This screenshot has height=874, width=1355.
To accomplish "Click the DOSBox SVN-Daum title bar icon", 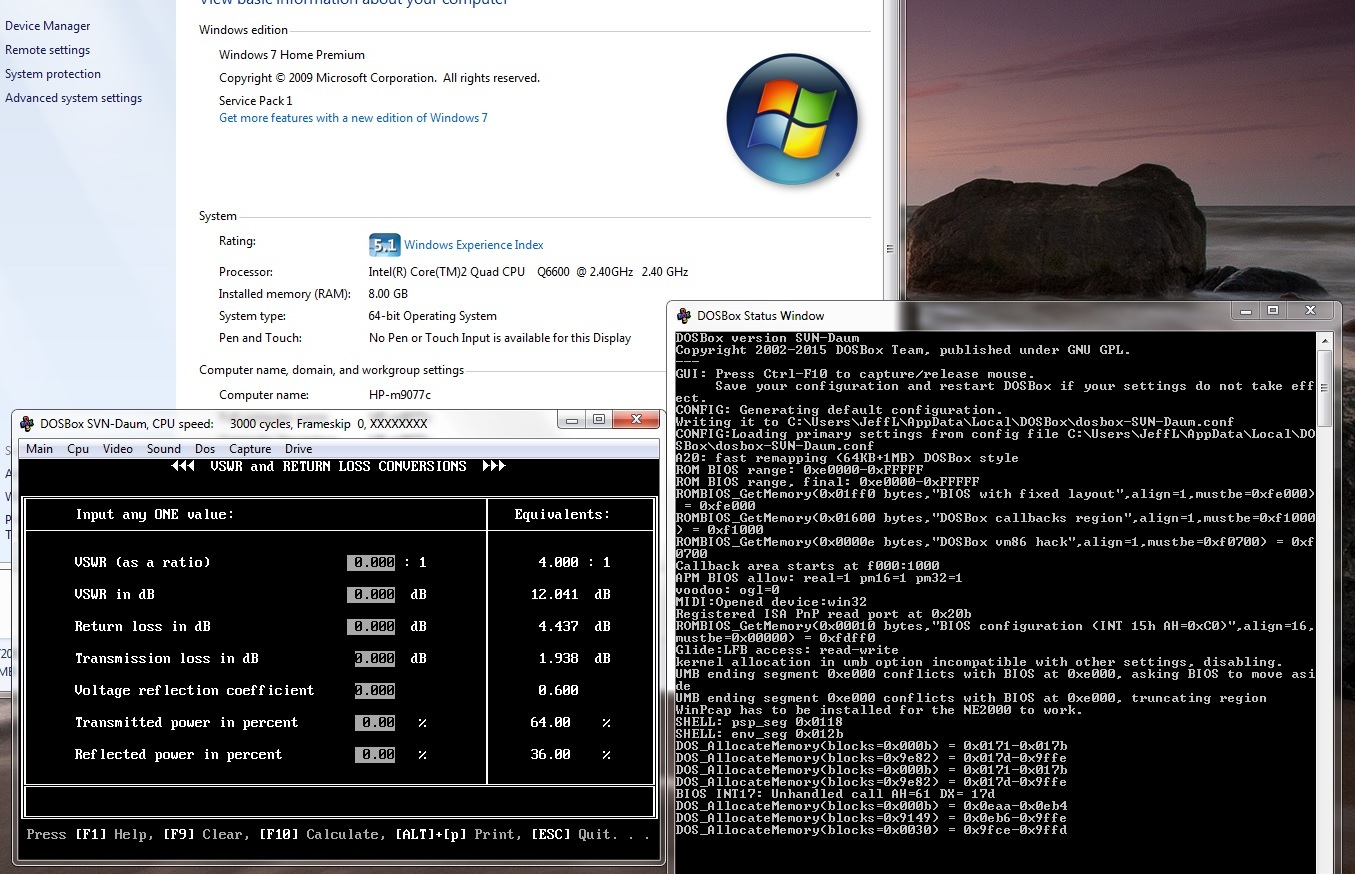I will tap(26, 423).
